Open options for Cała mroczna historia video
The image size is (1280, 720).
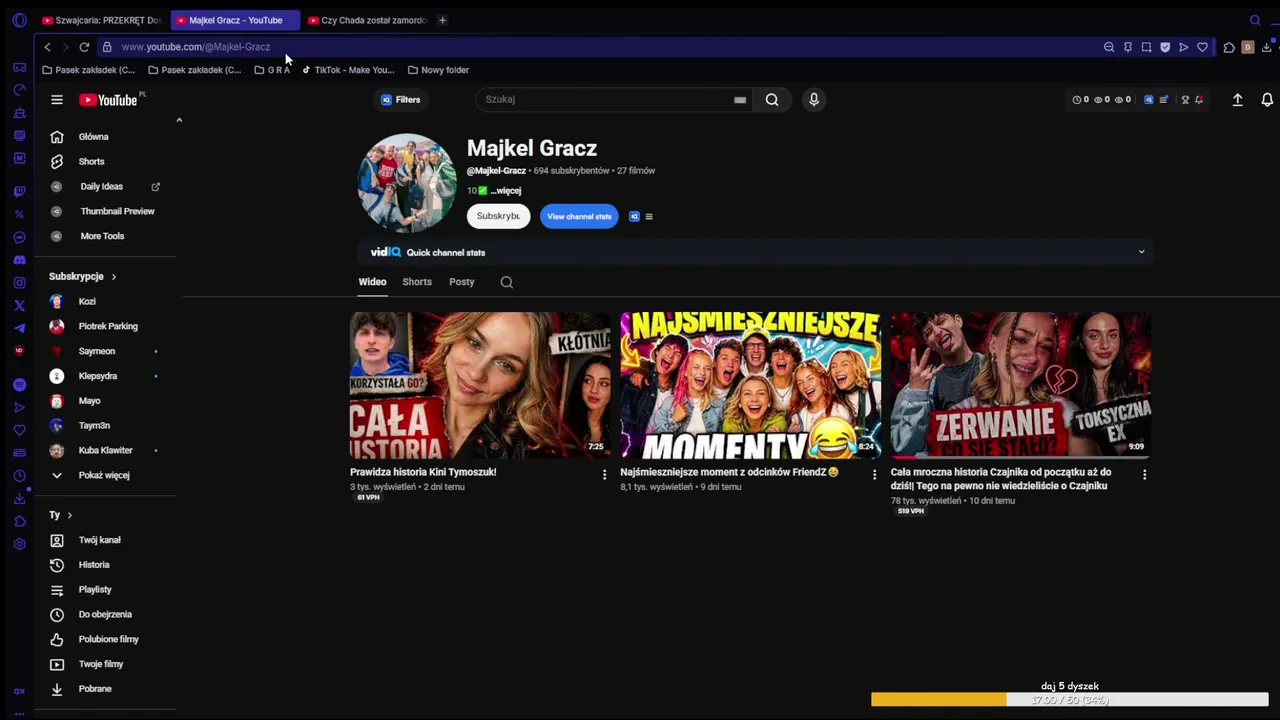1144,475
